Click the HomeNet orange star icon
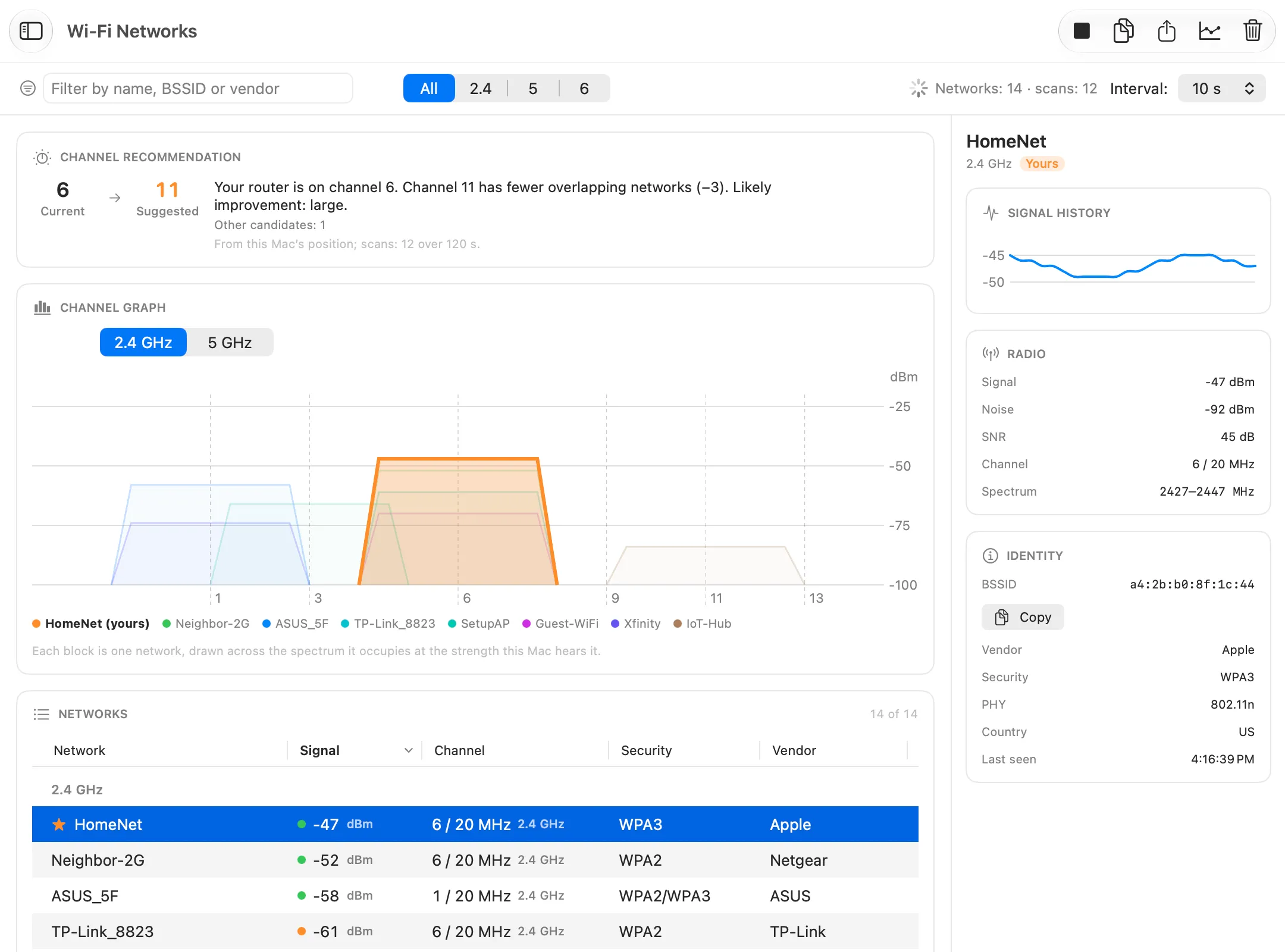1285x952 pixels. coord(59,824)
